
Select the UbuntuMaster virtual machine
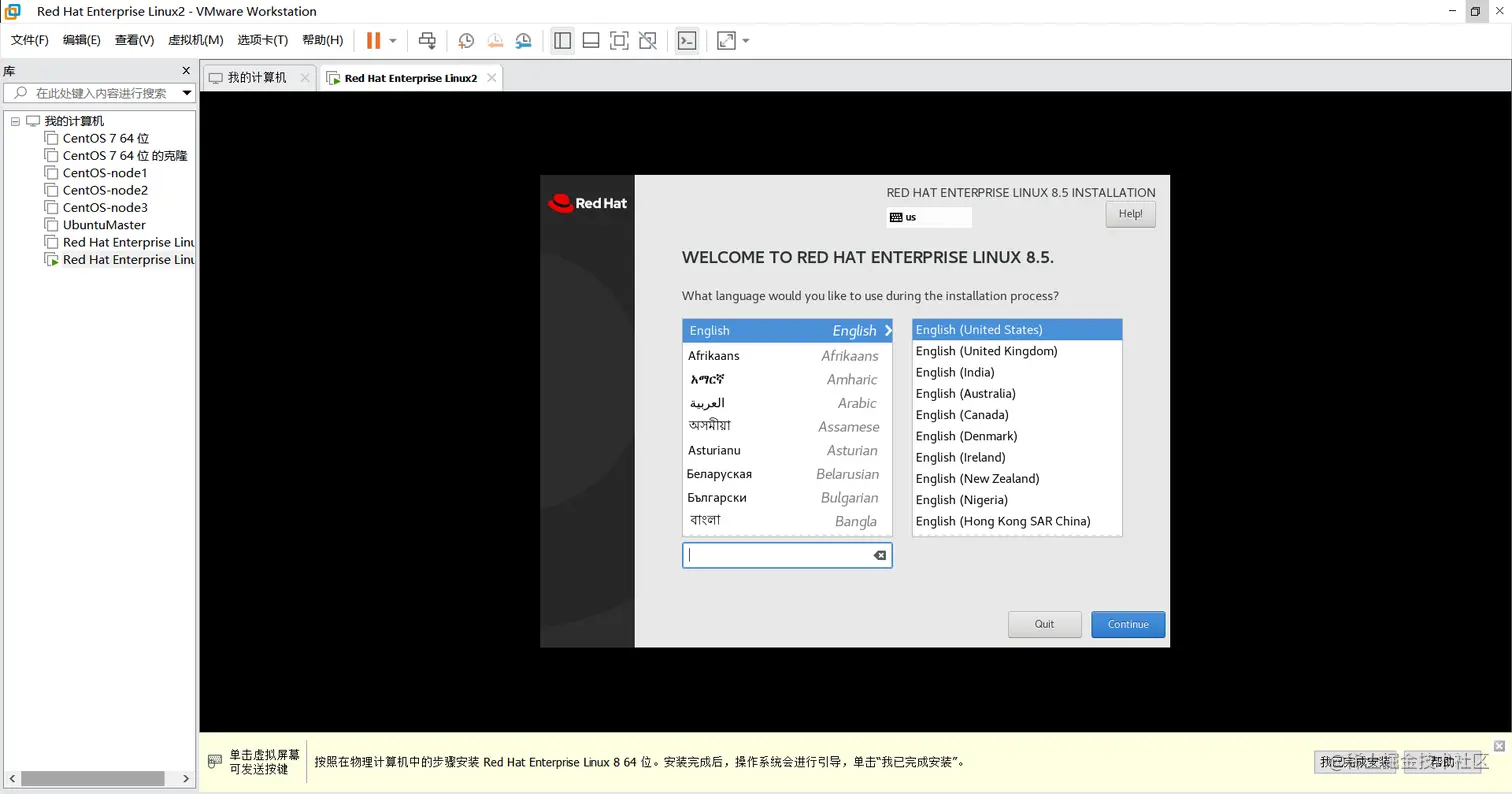(x=103, y=225)
